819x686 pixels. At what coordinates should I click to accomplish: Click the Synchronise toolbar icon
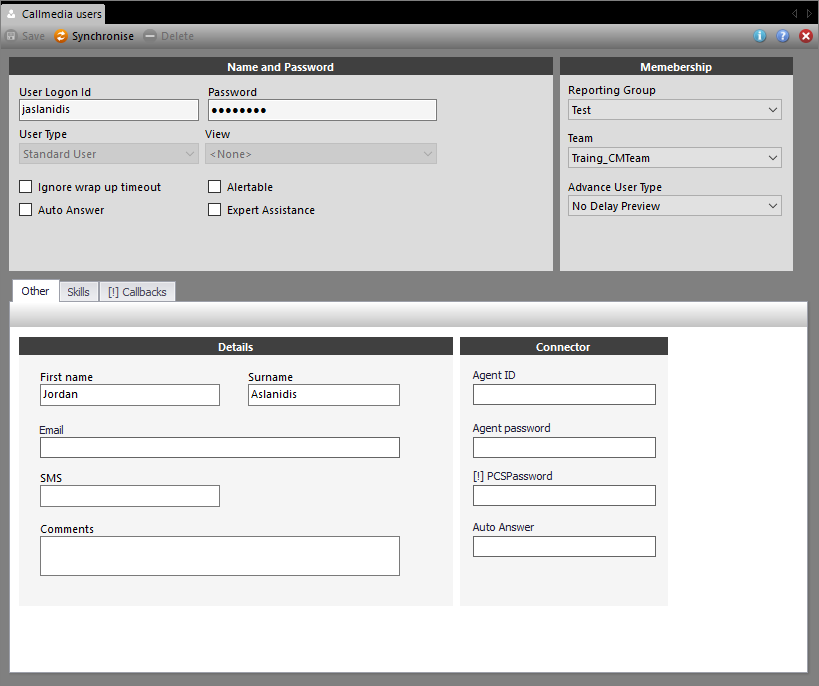tap(61, 36)
